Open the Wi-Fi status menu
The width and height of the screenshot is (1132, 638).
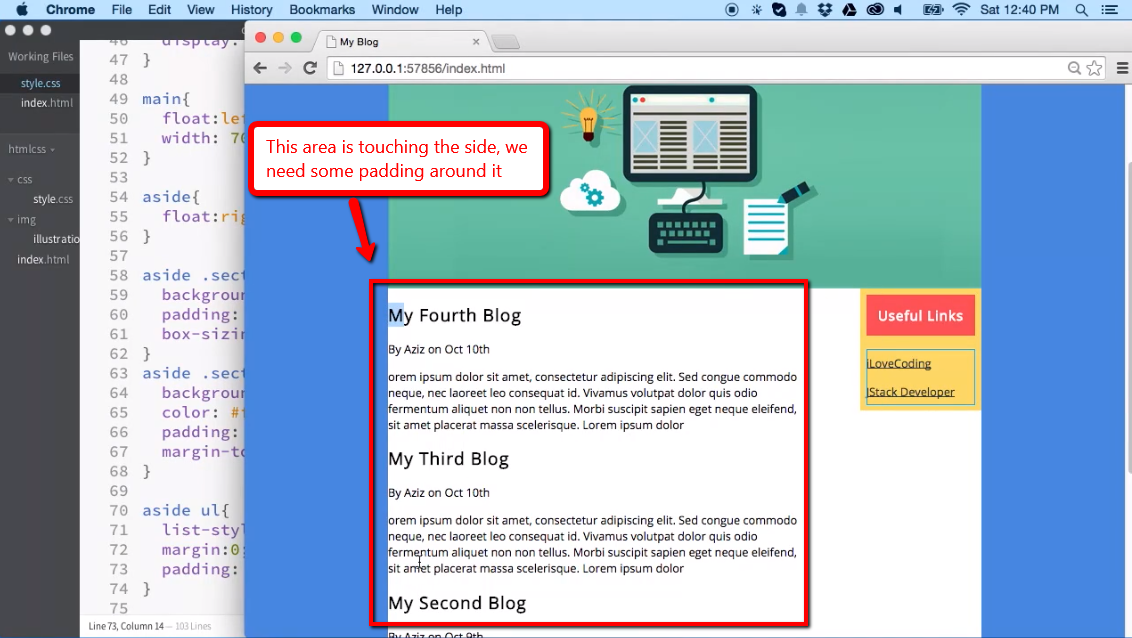tap(961, 10)
